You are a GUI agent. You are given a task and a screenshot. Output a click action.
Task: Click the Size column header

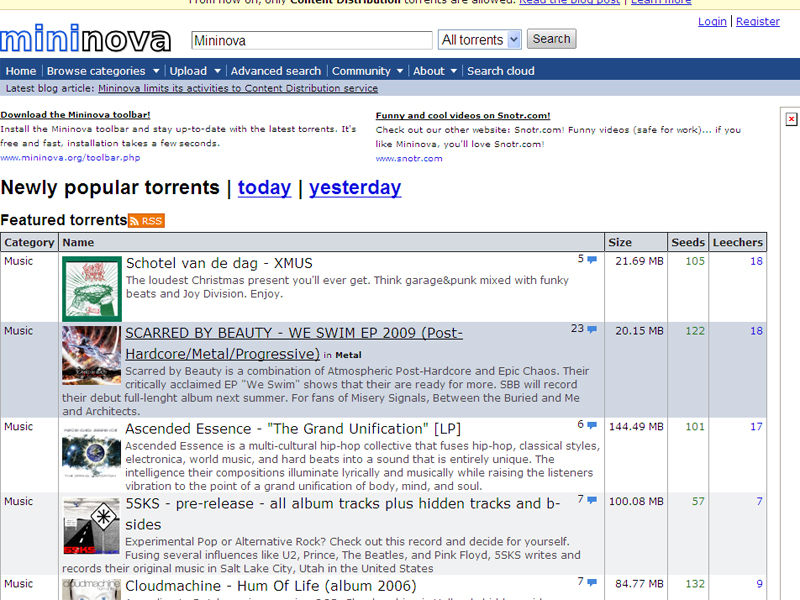click(x=636, y=242)
